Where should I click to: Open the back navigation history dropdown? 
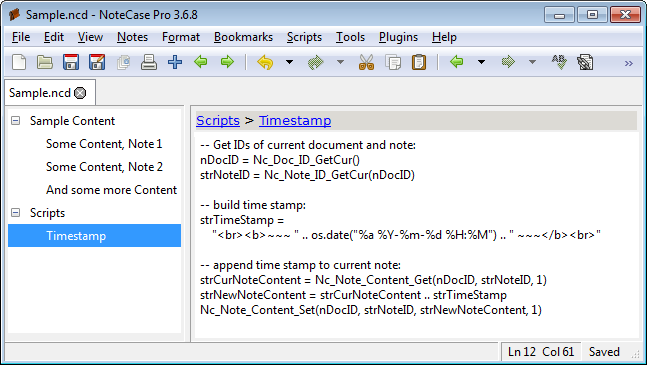(x=481, y=62)
